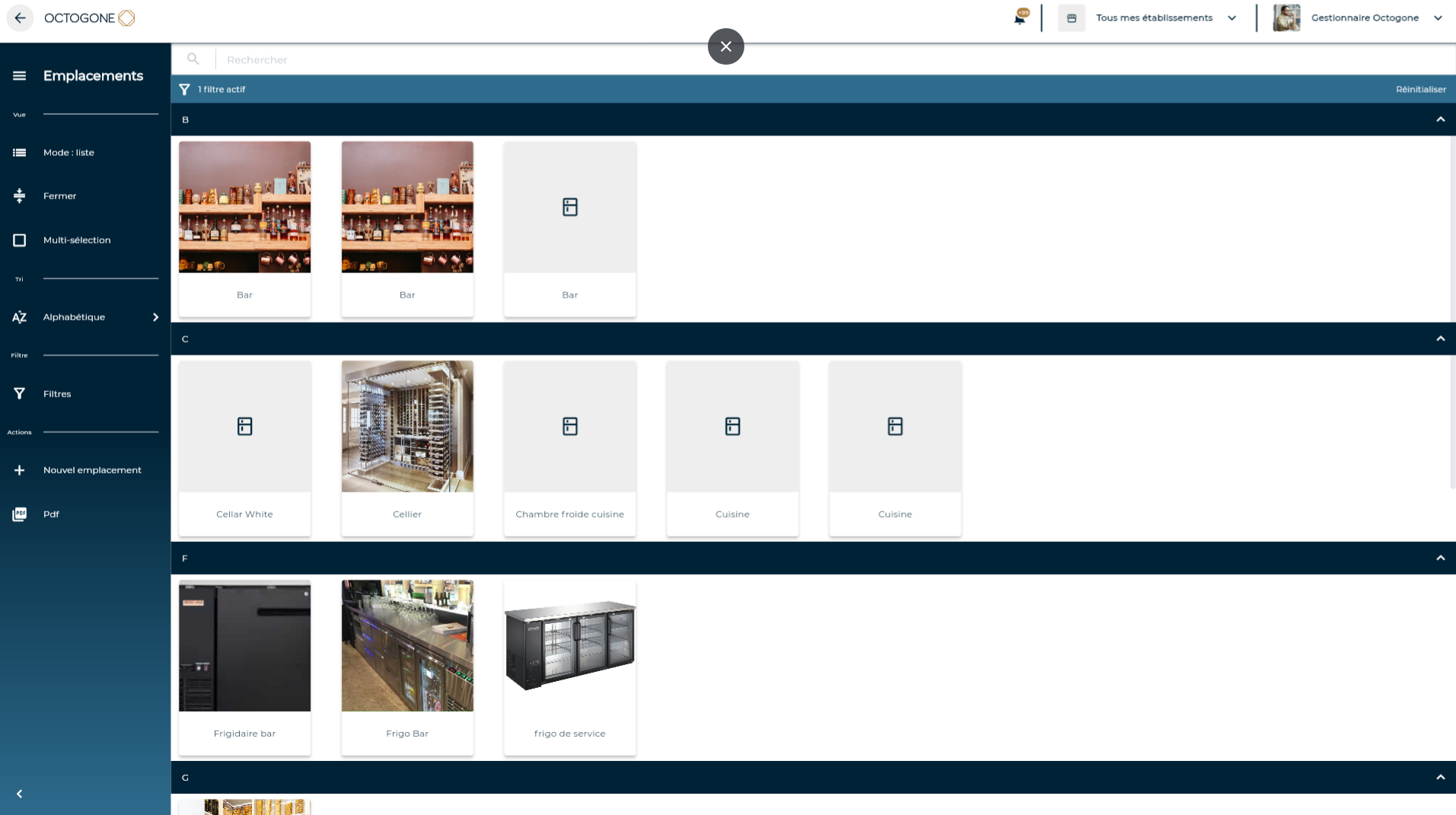
Task: Click the establishment store icon
Action: pos(1072,18)
